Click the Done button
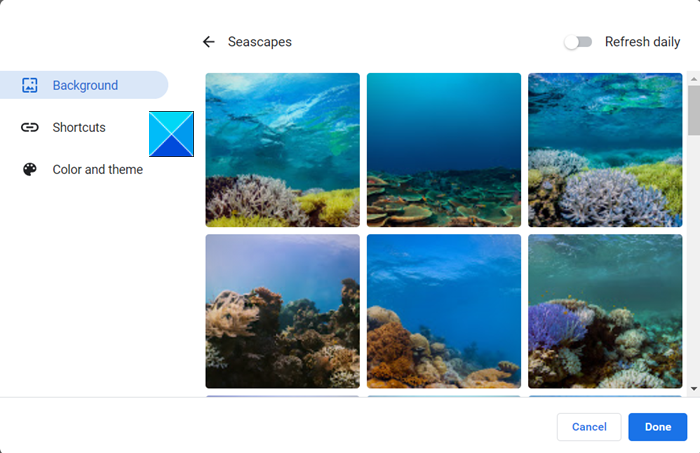The image size is (700, 453). click(658, 427)
